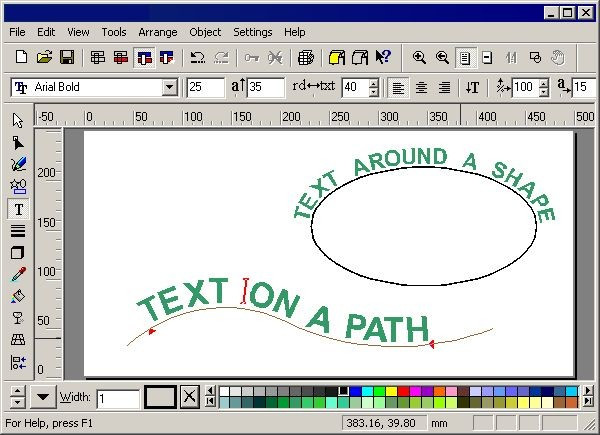Click the line Width input field

[x=118, y=399]
